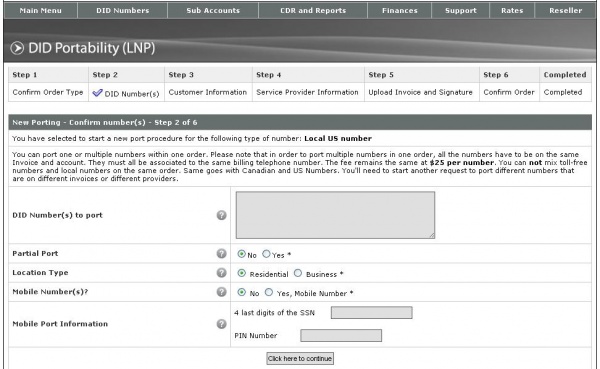Open the DID Numbers menu

point(122,10)
